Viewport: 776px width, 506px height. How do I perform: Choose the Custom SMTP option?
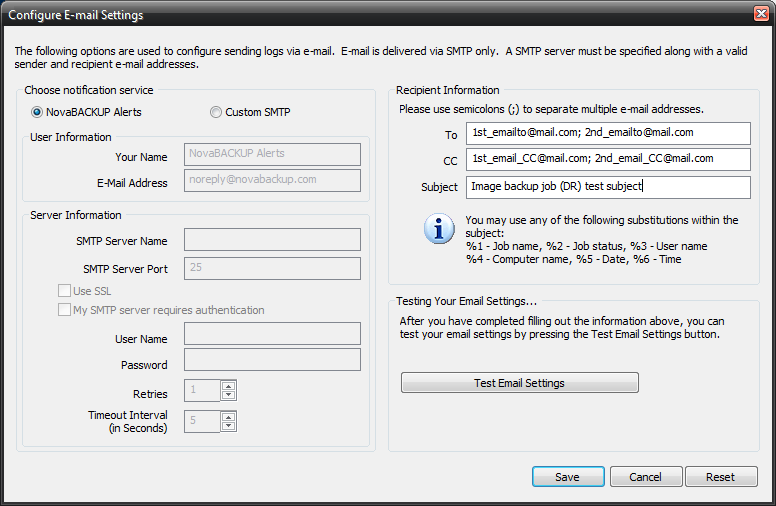[x=216, y=112]
